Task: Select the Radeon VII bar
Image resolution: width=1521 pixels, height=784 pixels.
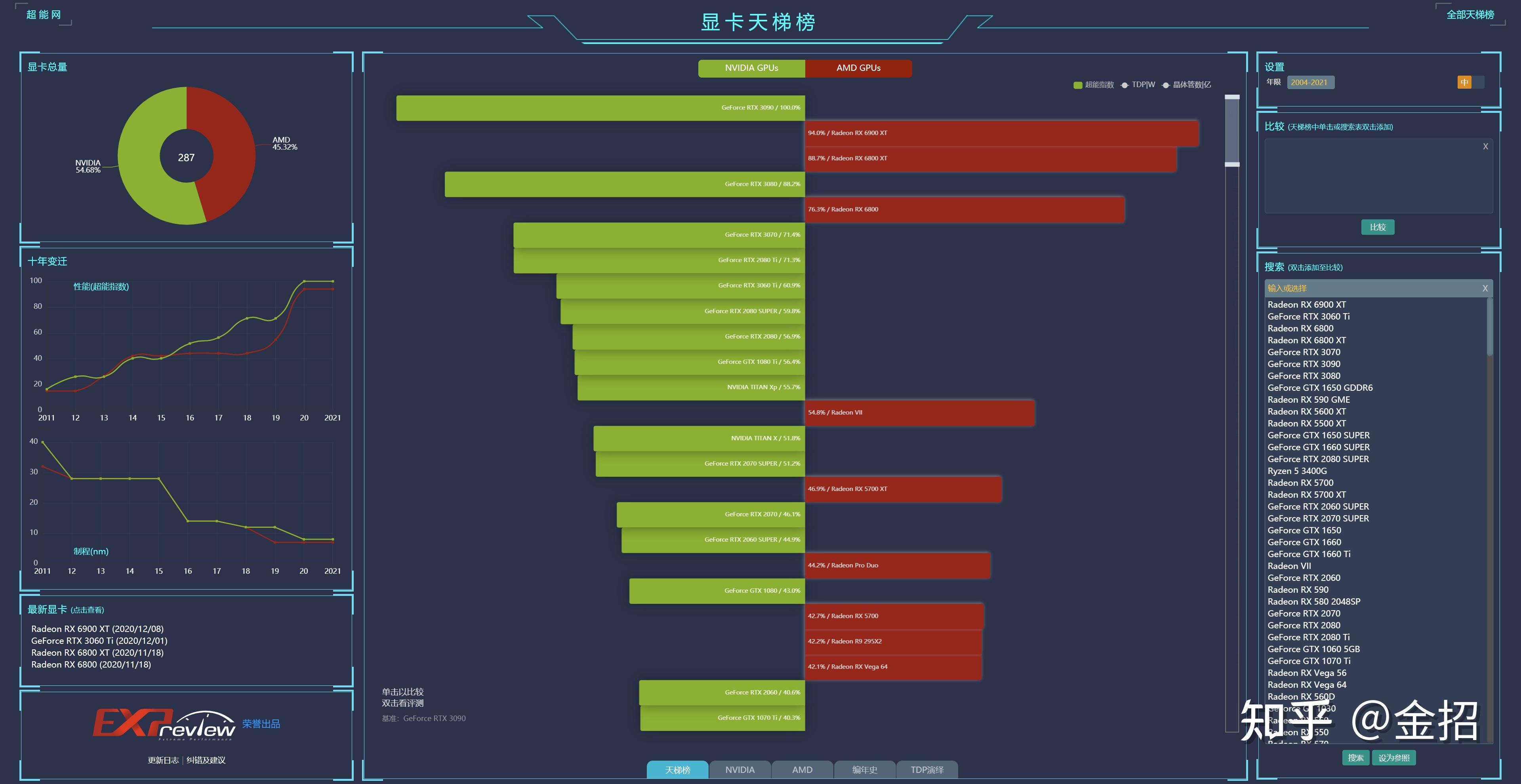Action: (919, 413)
